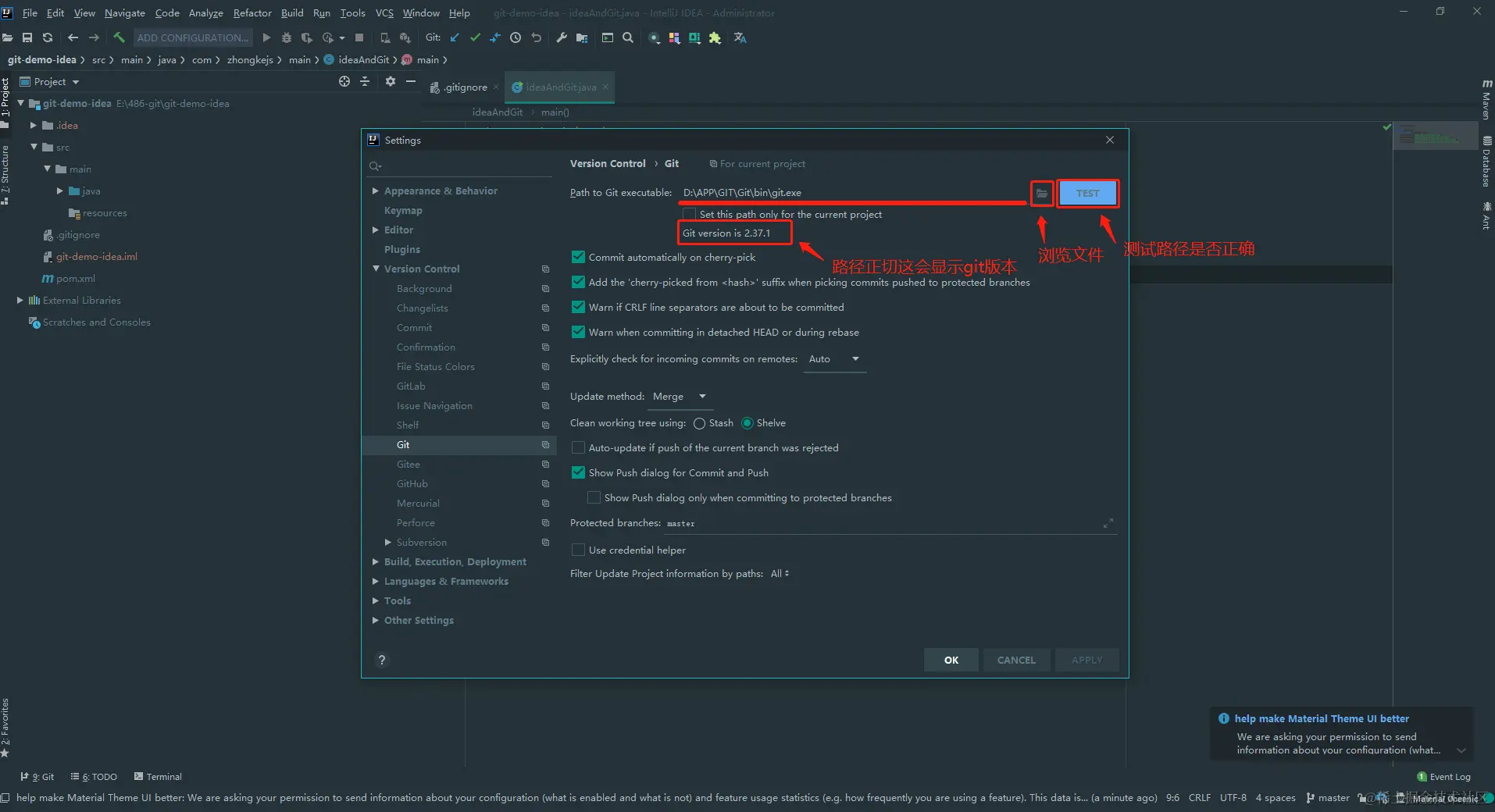Click the Collapse All icon in Project panel
Screen dimensions: 1495x812
tap(365, 81)
